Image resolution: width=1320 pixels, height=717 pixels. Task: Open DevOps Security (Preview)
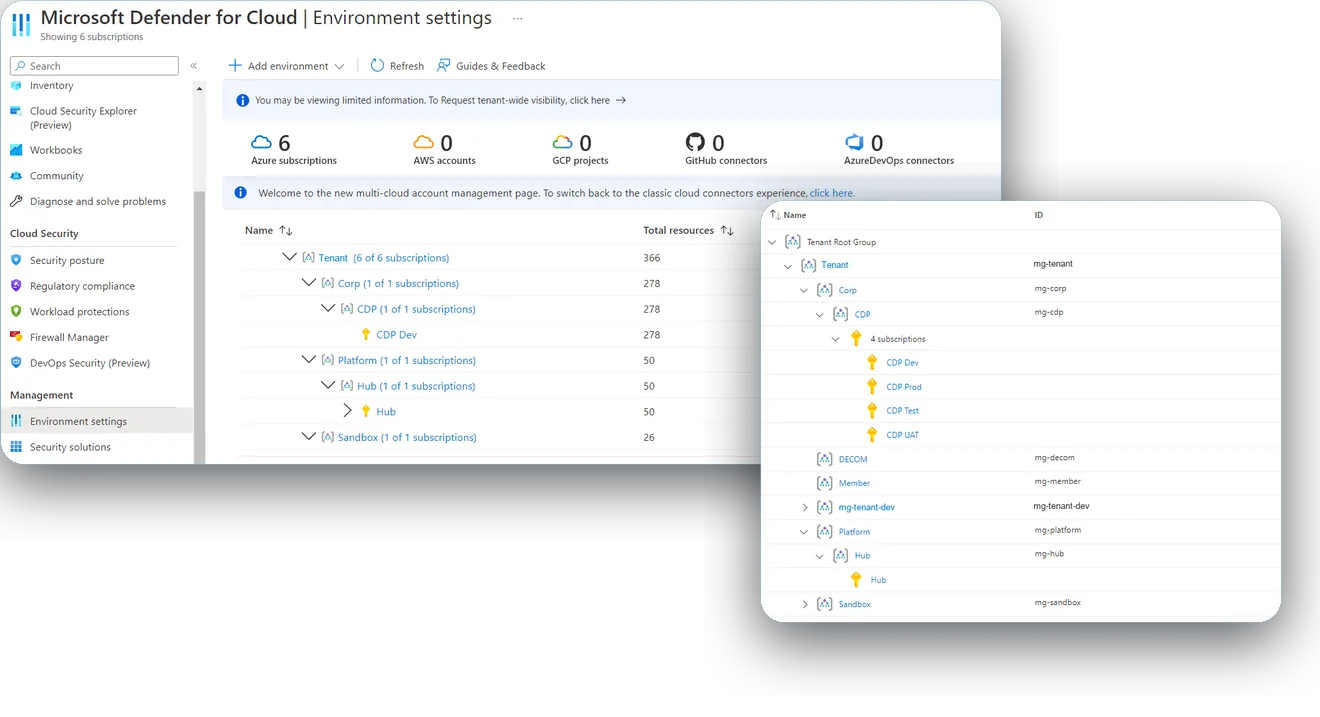click(90, 363)
